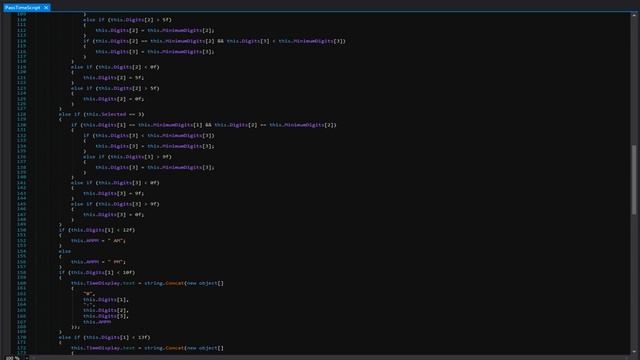Click the line "else if (this.Digits[3] < 0f)"

[115, 183]
